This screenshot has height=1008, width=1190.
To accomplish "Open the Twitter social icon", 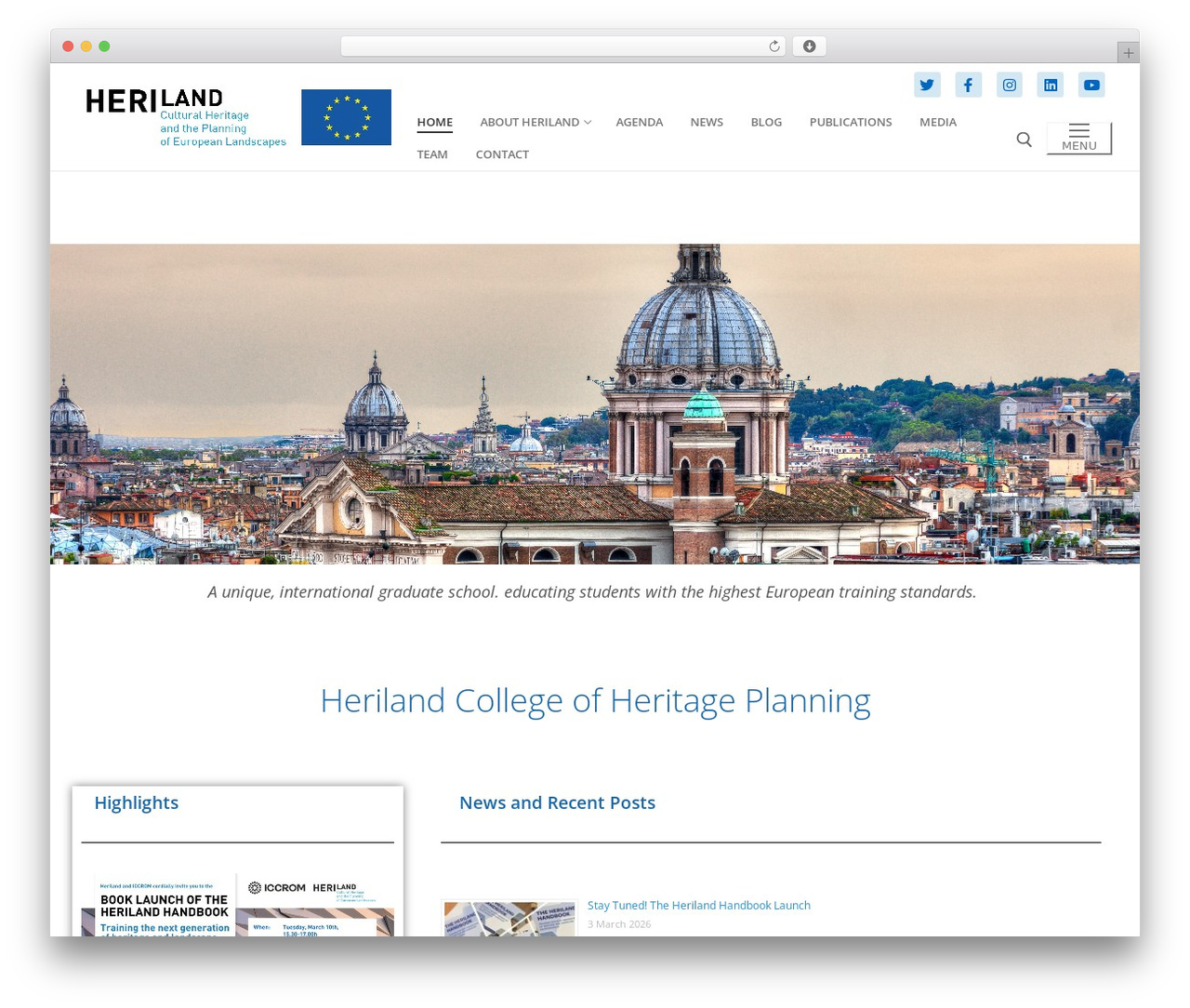I will tap(927, 85).
